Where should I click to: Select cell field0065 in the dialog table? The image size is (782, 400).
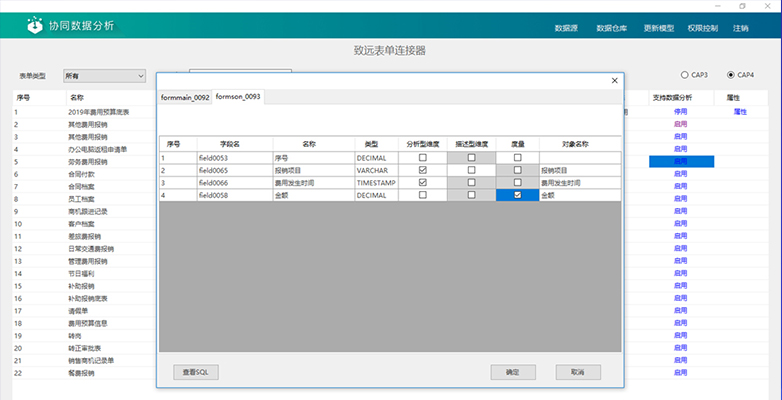[x=235, y=170]
